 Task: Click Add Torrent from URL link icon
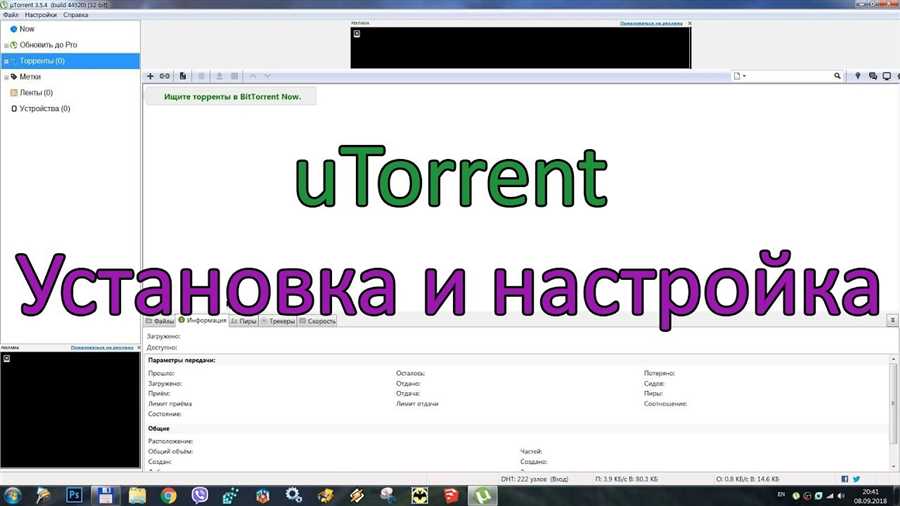coord(165,76)
